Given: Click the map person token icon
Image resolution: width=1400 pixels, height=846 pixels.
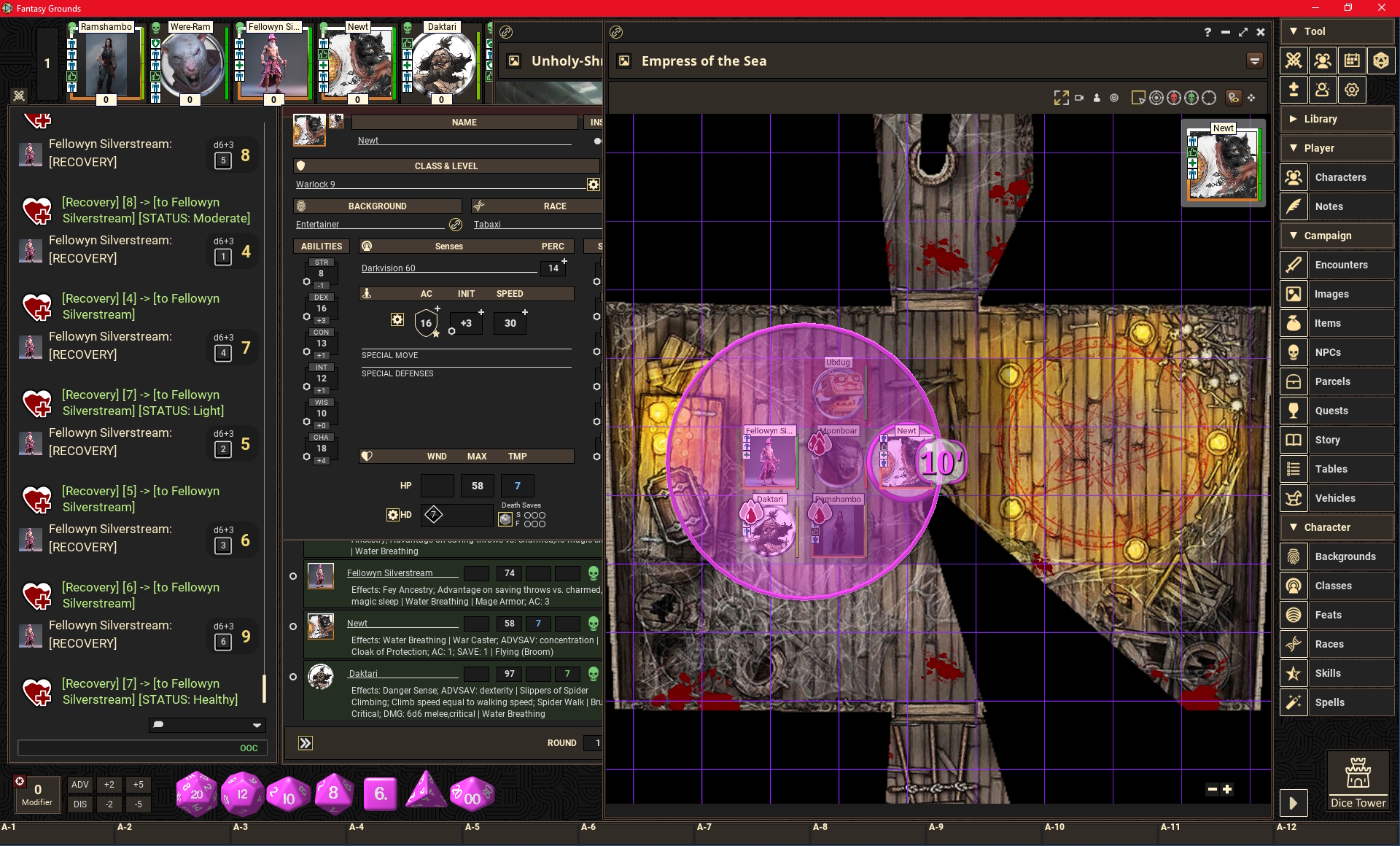Looking at the screenshot, I should (x=1097, y=98).
